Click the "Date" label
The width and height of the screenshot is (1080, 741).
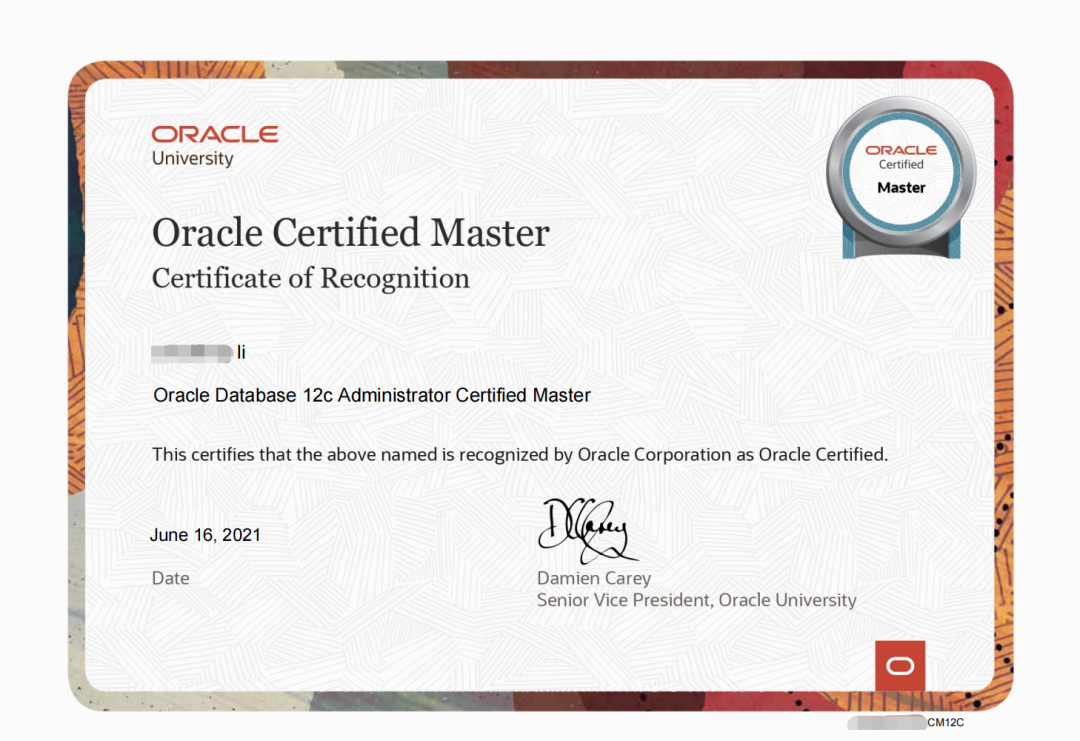coord(170,578)
